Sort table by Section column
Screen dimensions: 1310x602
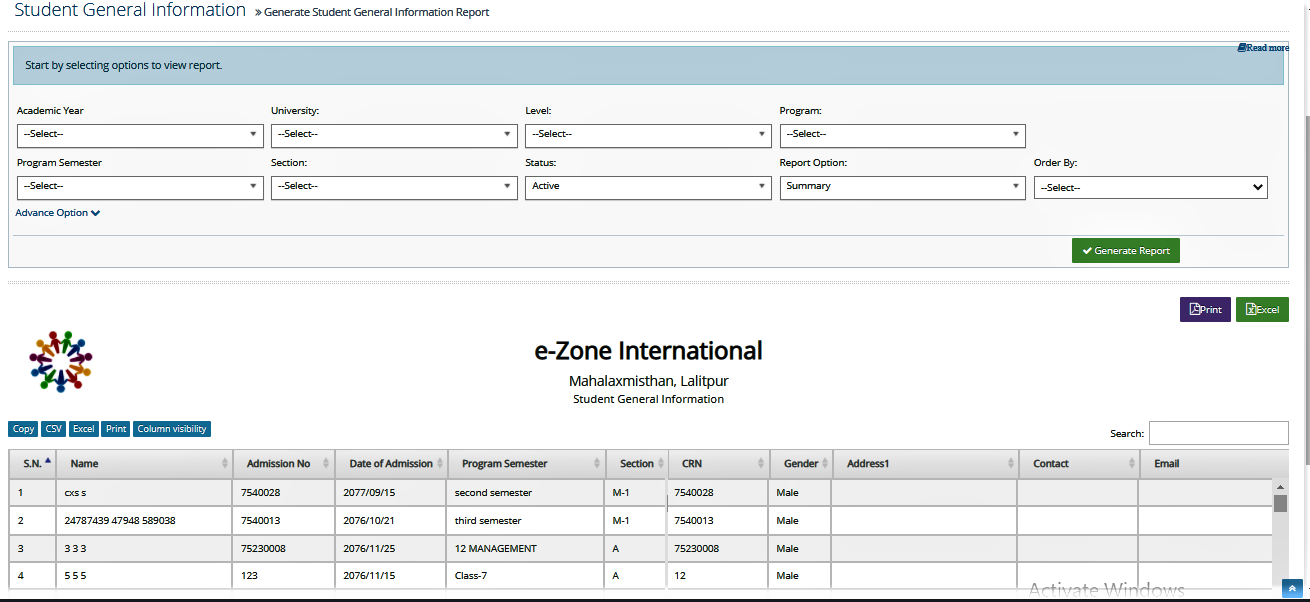click(x=637, y=464)
